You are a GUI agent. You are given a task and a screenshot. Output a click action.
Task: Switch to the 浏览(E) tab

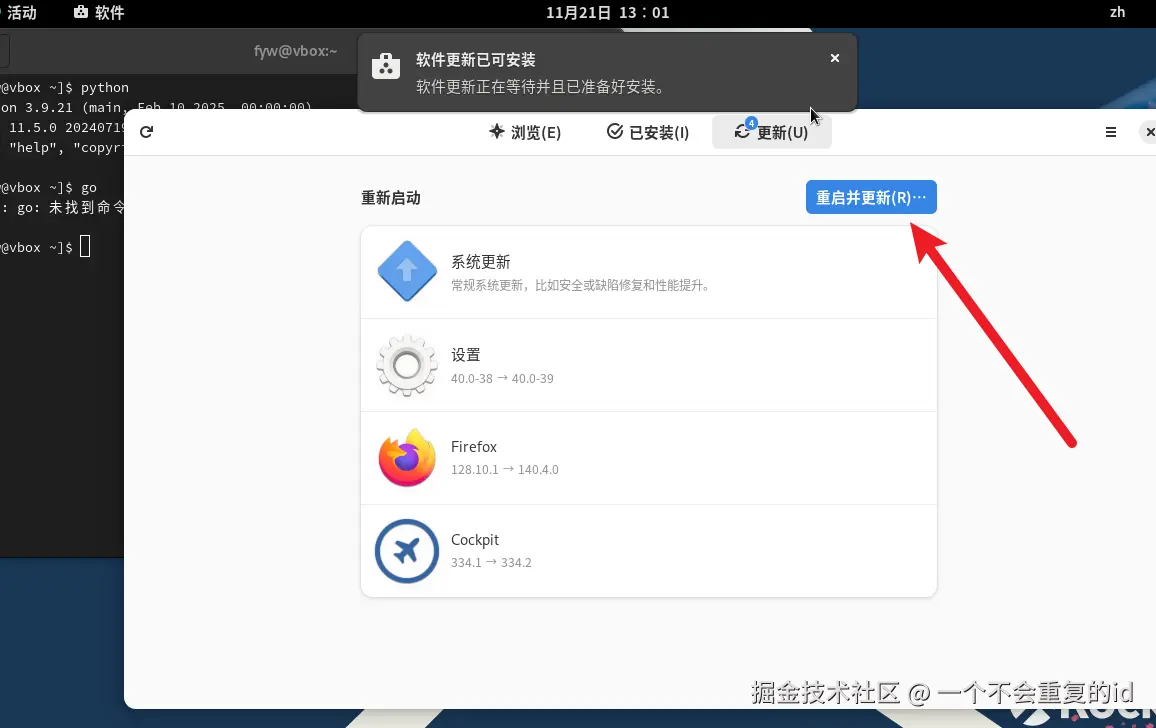[x=525, y=132]
